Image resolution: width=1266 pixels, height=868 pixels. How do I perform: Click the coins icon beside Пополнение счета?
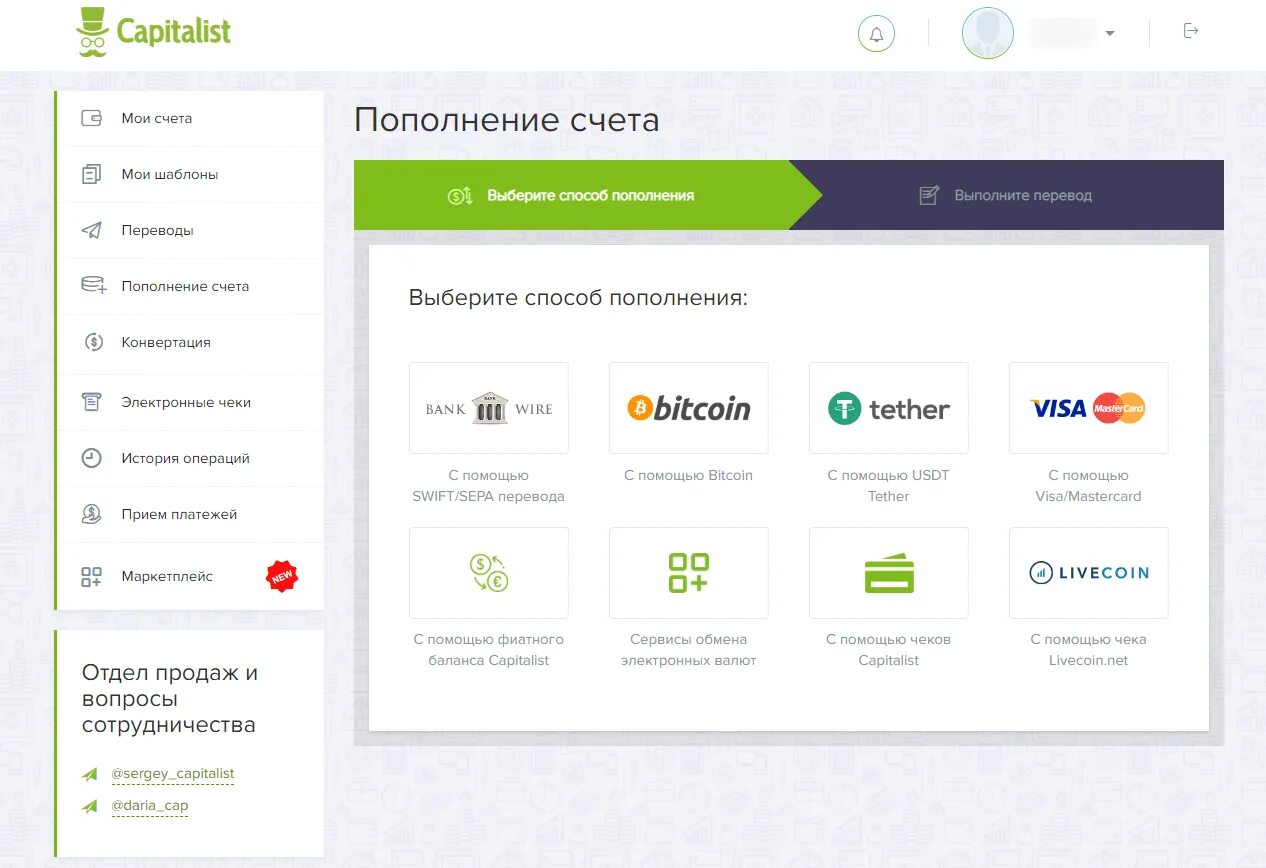click(93, 286)
